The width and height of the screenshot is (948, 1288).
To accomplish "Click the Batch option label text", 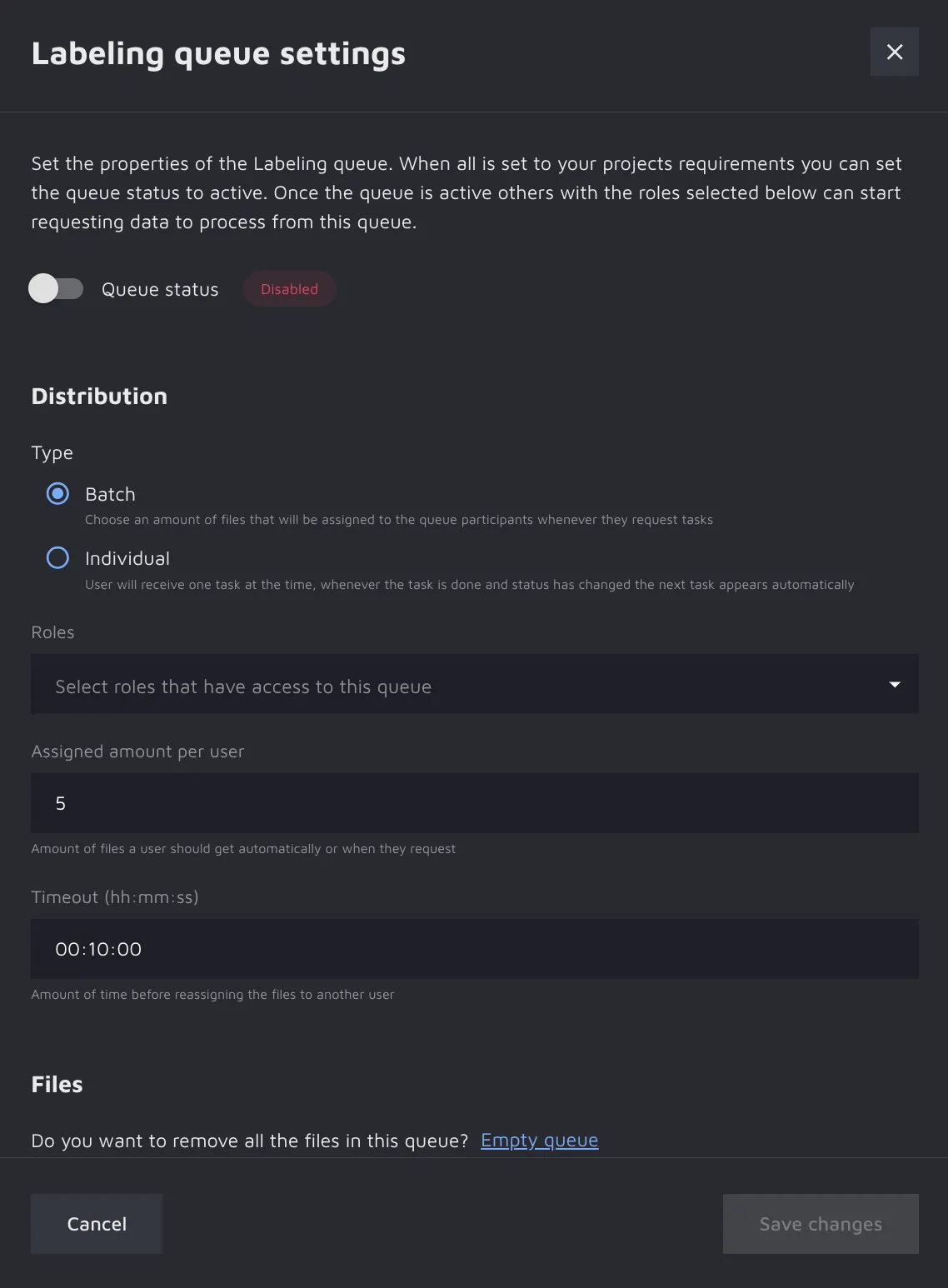I will (x=110, y=495).
